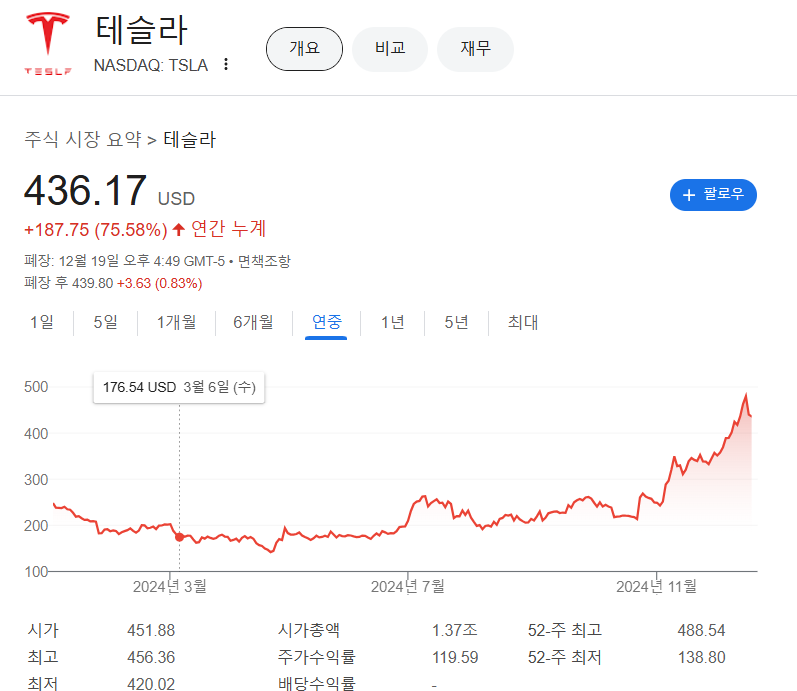Image resolution: width=797 pixels, height=691 pixels.
Task: Click the chart peak near December
Action: coord(746,395)
